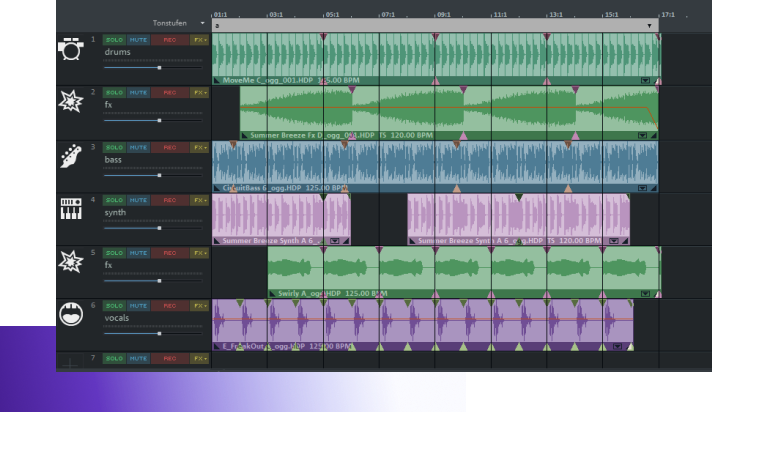774x475 pixels.
Task: Select the MoveMe drums clip
Action: point(436,59)
